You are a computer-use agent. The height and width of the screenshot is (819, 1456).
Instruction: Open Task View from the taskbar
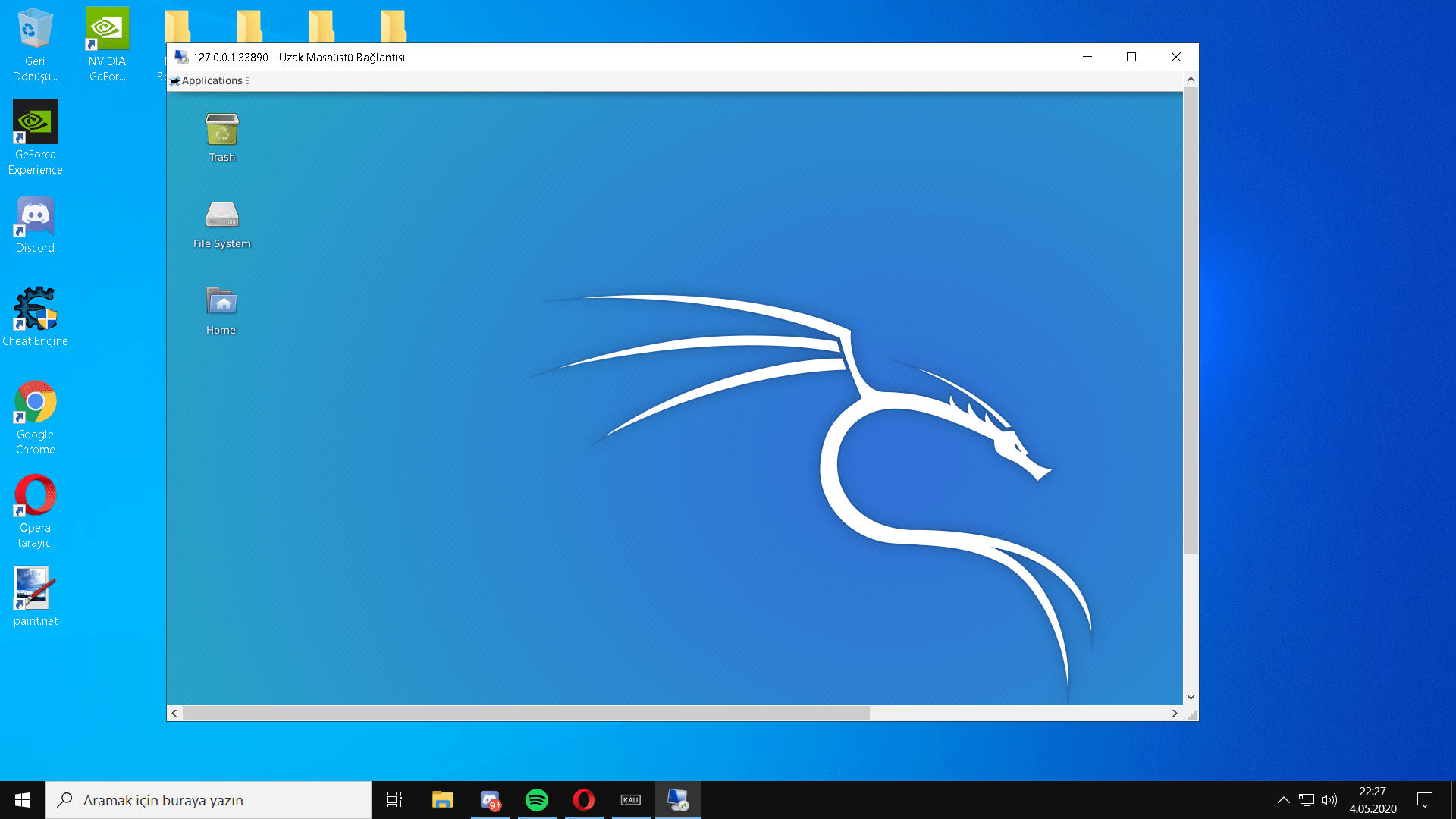coord(394,800)
